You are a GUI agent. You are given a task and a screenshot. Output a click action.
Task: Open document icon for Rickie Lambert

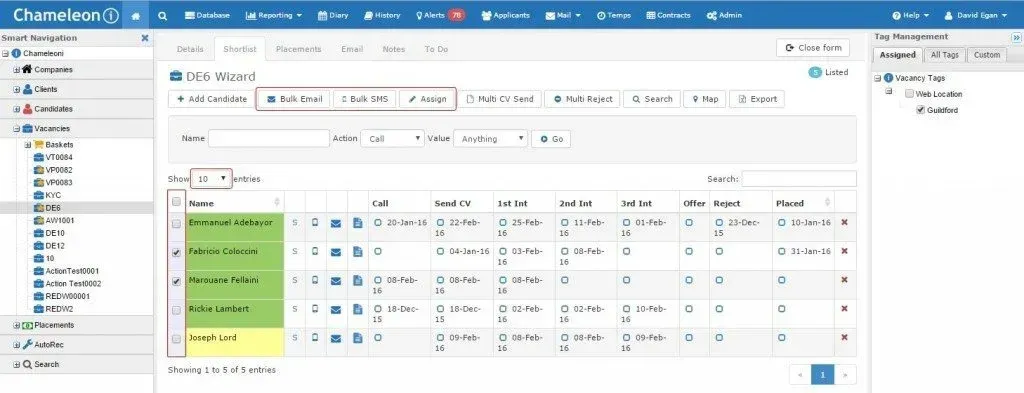point(358,309)
